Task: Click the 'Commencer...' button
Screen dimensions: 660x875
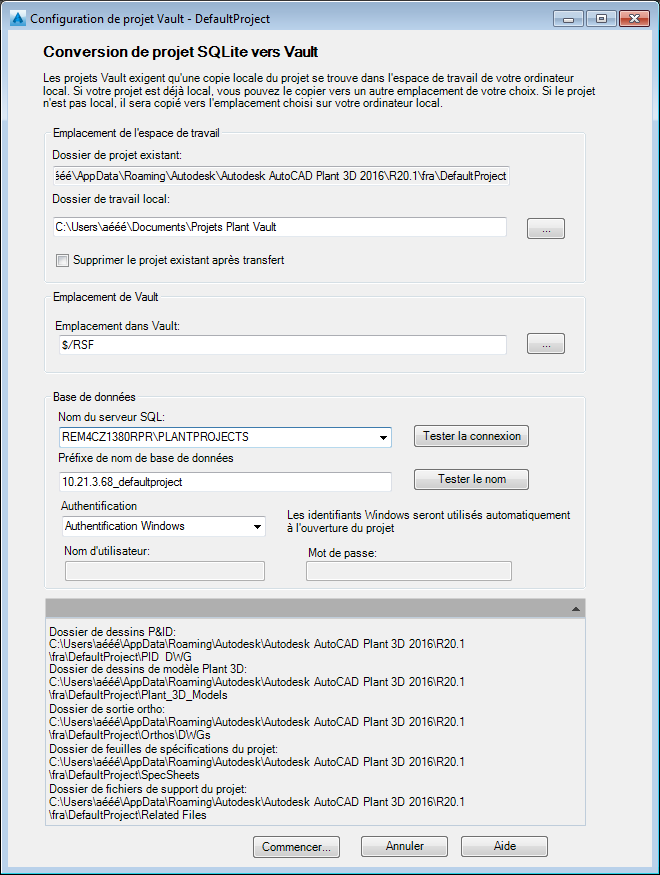Action: [x=296, y=847]
